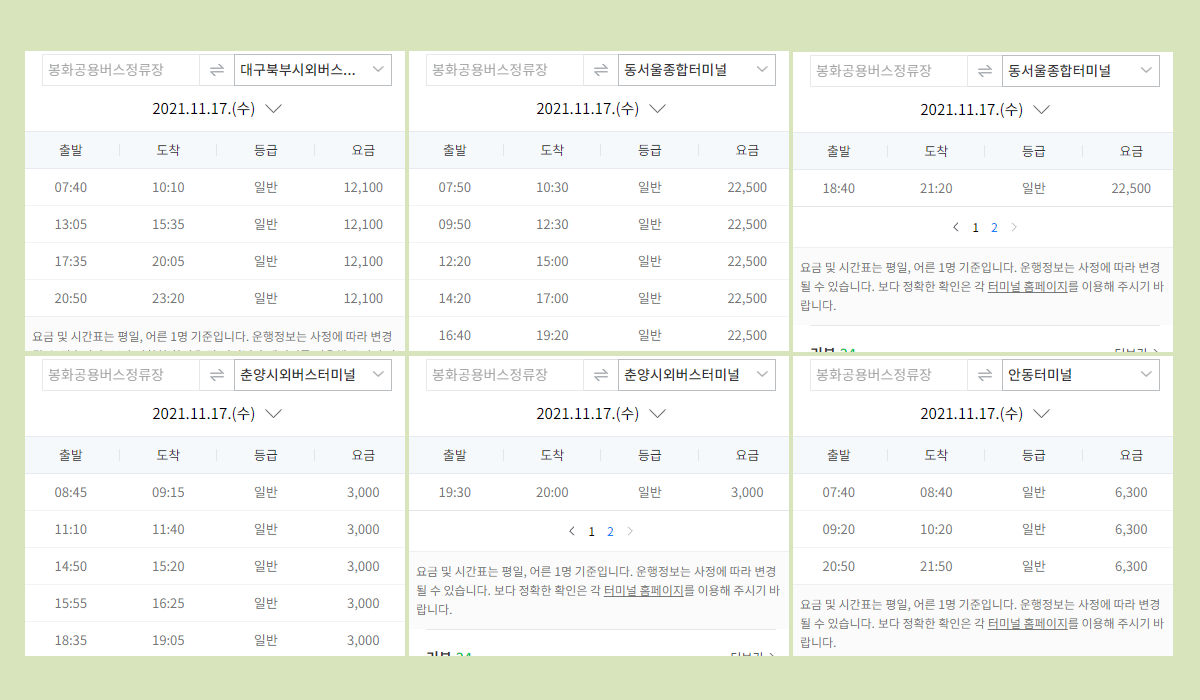Open 동서울종합터미널 dropdown in the middle panel

pyautogui.click(x=697, y=69)
